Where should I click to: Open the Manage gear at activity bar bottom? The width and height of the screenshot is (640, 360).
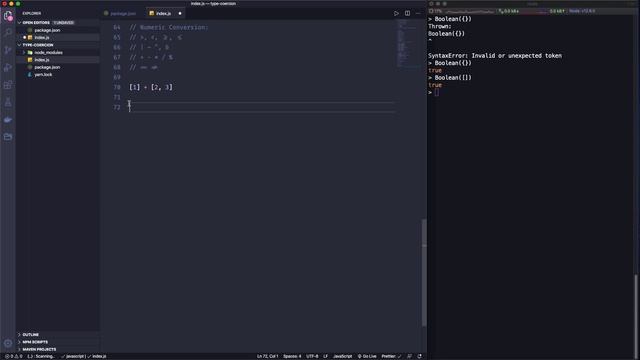(x=8, y=343)
